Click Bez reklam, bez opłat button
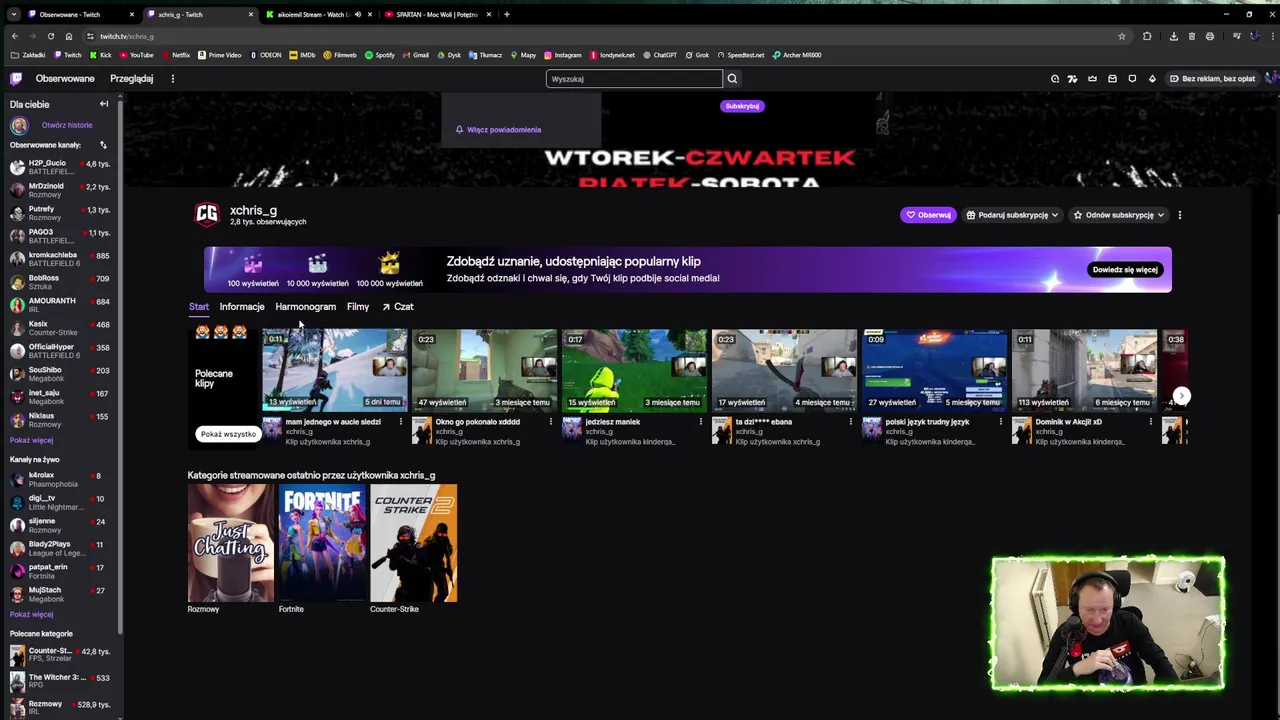 [1212, 78]
